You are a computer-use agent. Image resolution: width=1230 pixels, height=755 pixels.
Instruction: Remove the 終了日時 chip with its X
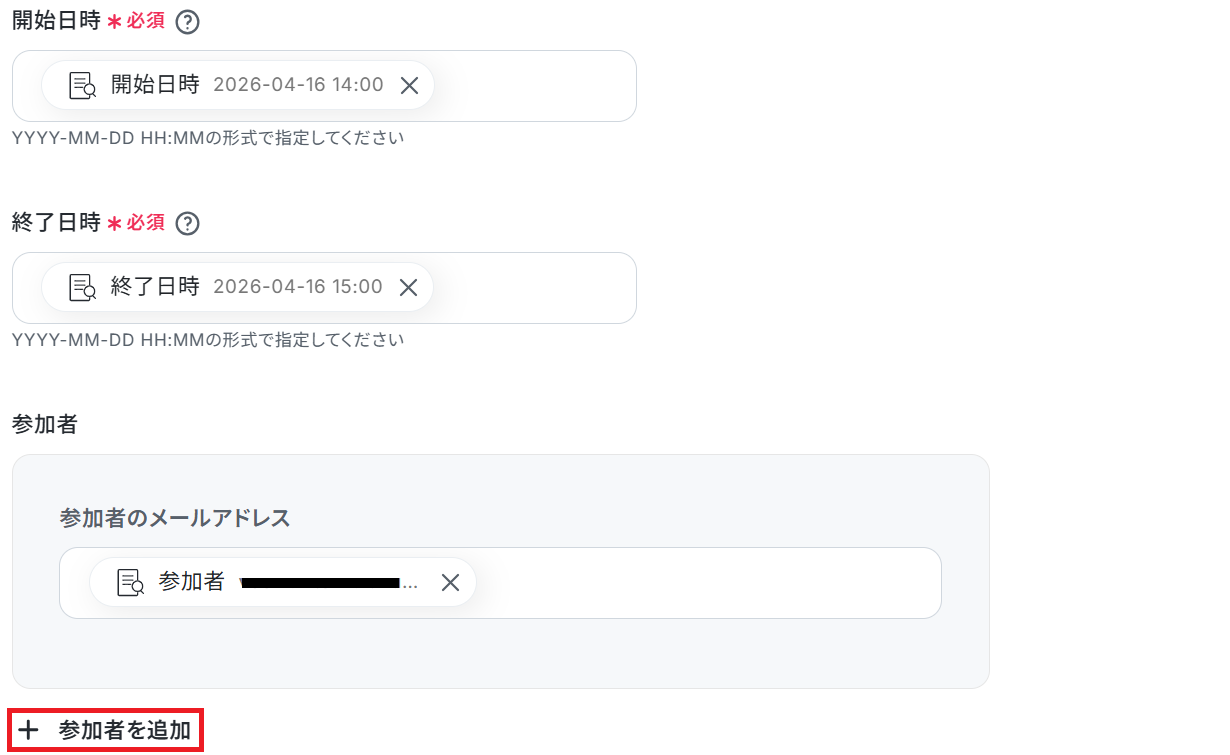tap(408, 288)
